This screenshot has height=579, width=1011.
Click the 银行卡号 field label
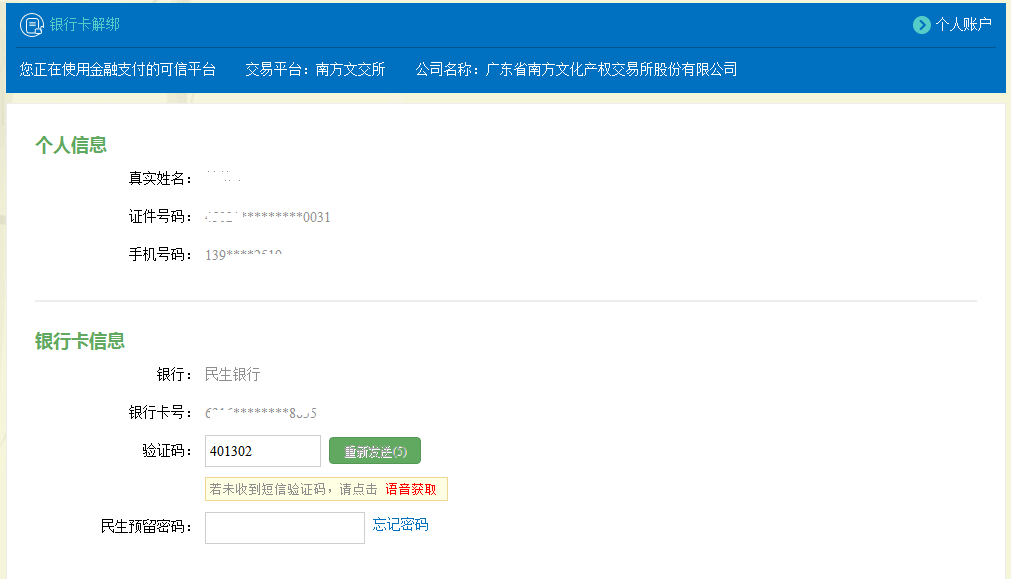(x=160, y=413)
